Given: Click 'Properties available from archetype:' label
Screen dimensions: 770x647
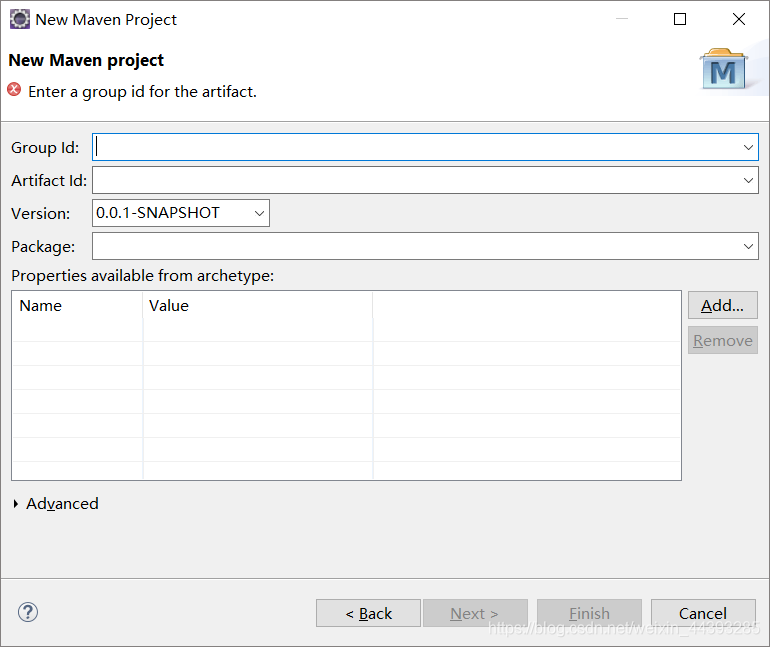Looking at the screenshot, I should coord(142,275).
